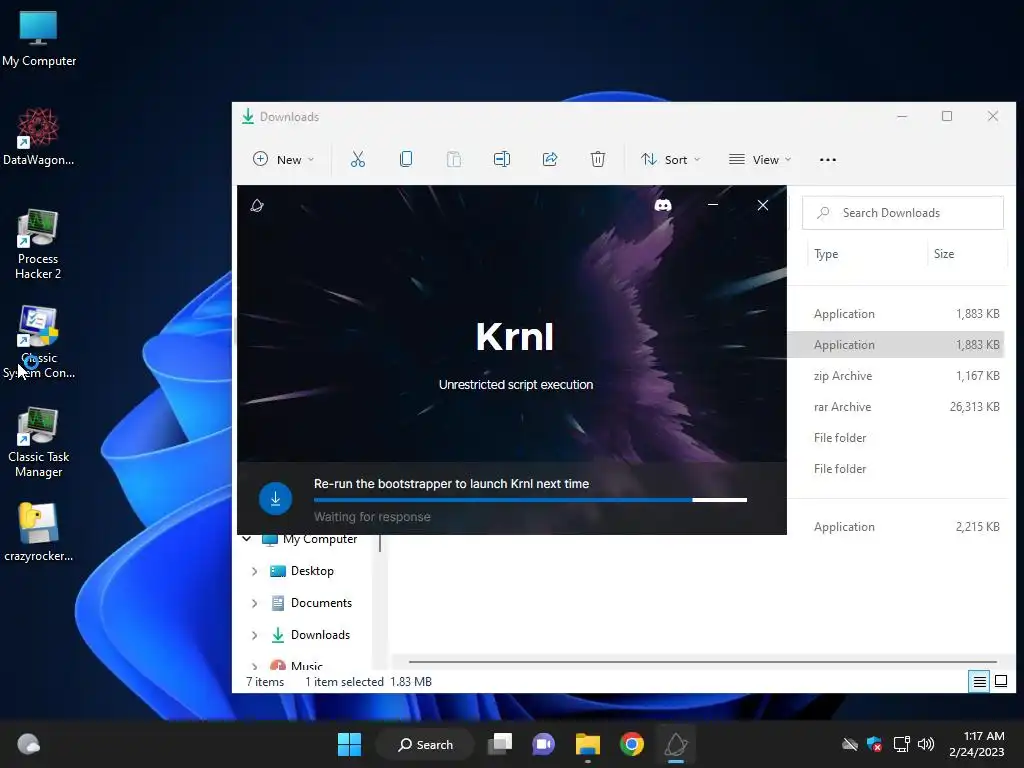Open the See more three-dots menu
The image size is (1024, 768).
pos(827,159)
